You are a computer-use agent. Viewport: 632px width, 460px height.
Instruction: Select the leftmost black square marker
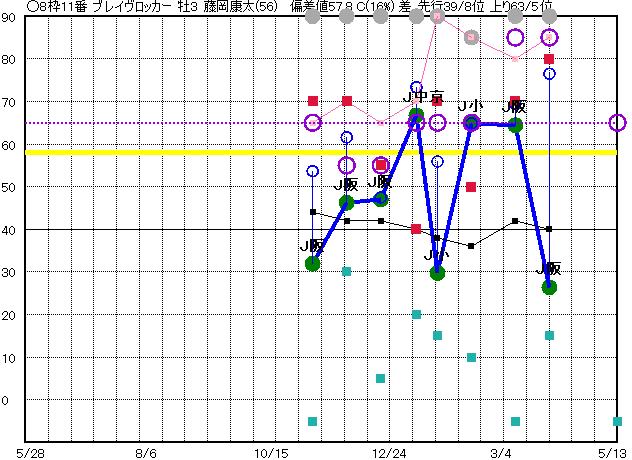point(312,212)
